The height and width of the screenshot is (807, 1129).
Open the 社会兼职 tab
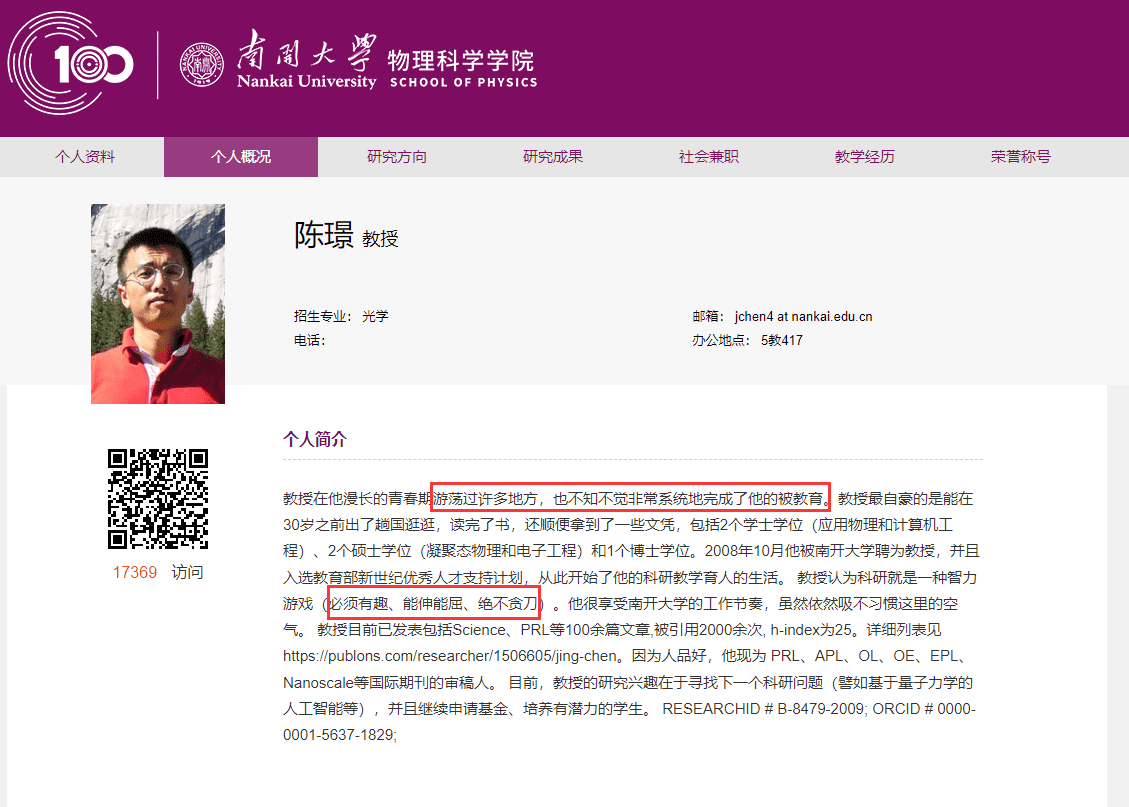709,157
